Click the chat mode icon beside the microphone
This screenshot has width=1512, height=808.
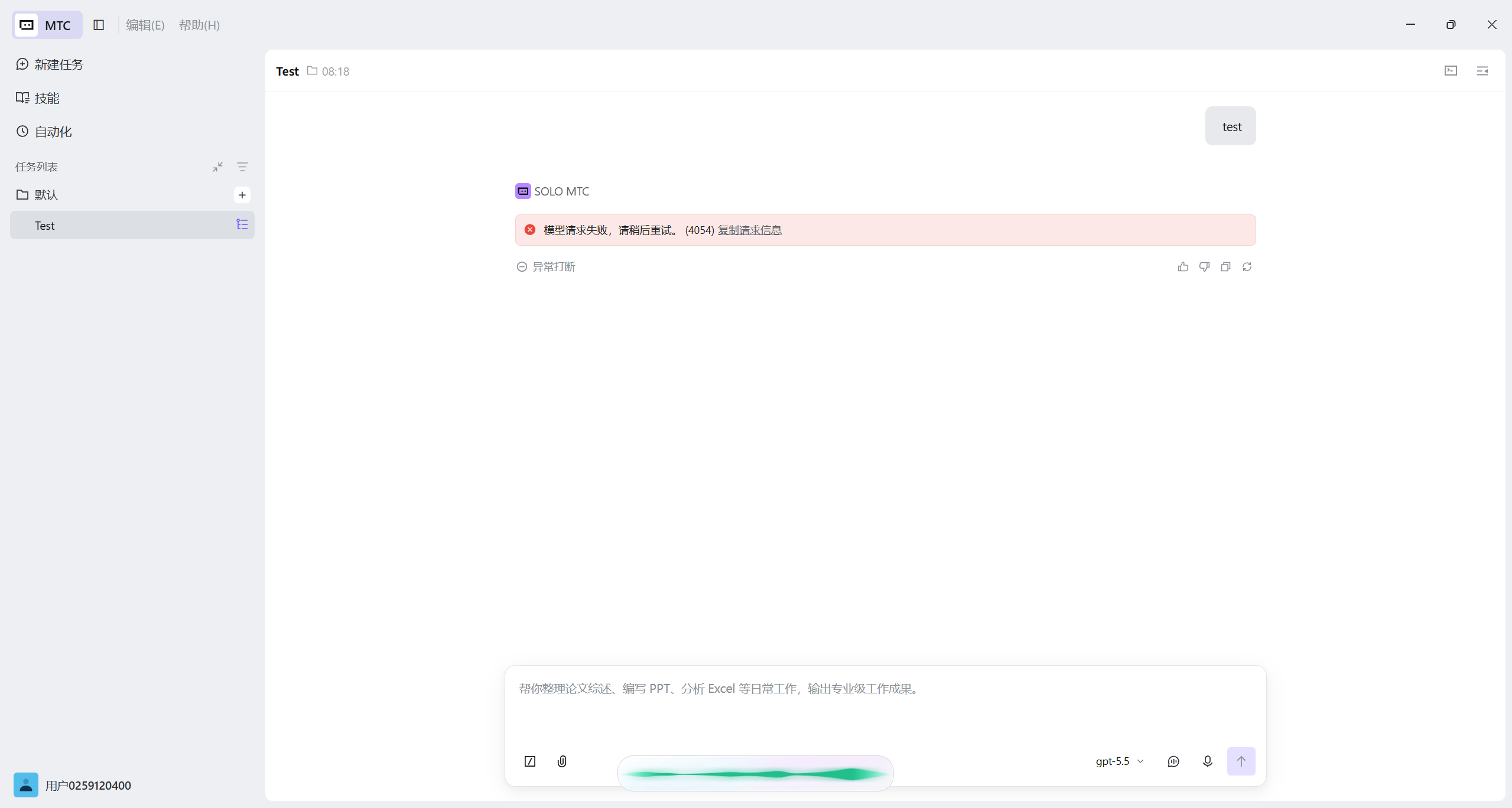click(1173, 761)
